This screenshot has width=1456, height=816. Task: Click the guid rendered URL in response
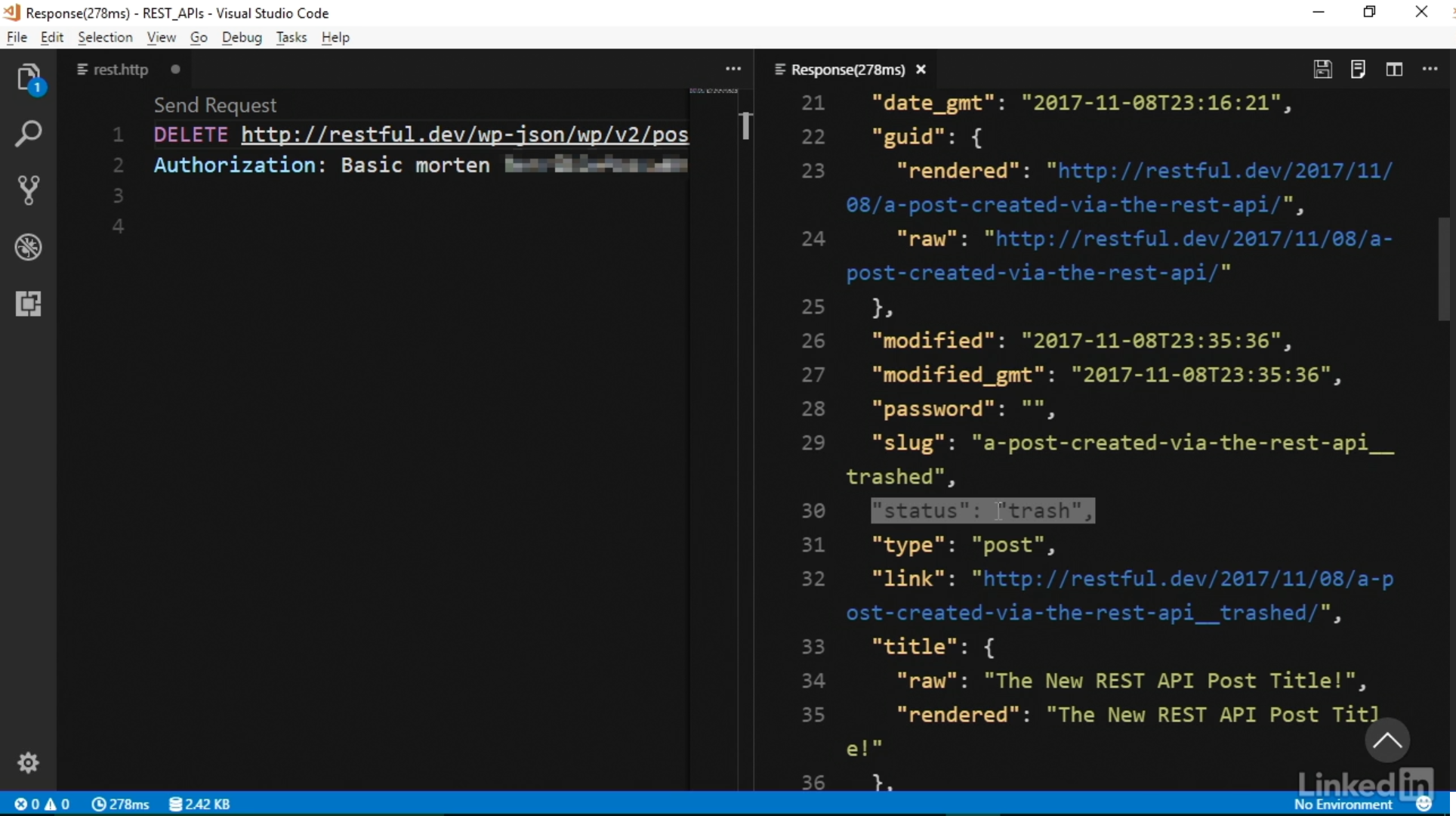tap(1119, 187)
